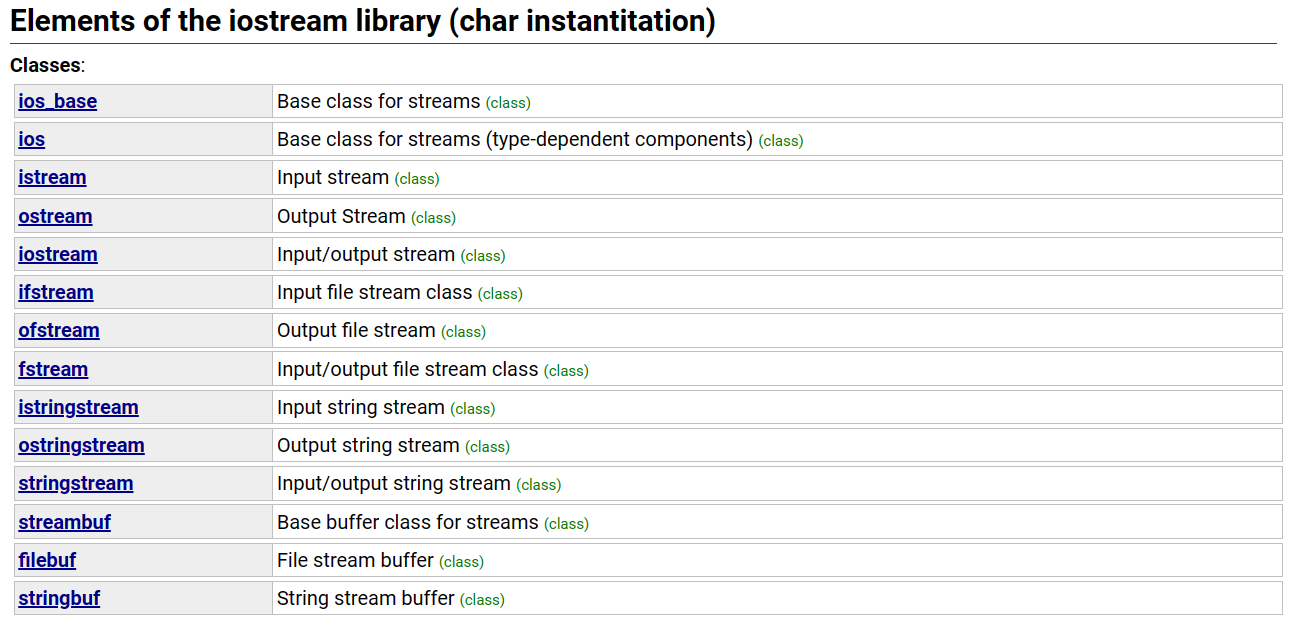Viewport: 1302px width, 626px height.
Task: Select the streambuf link
Action: (x=64, y=521)
